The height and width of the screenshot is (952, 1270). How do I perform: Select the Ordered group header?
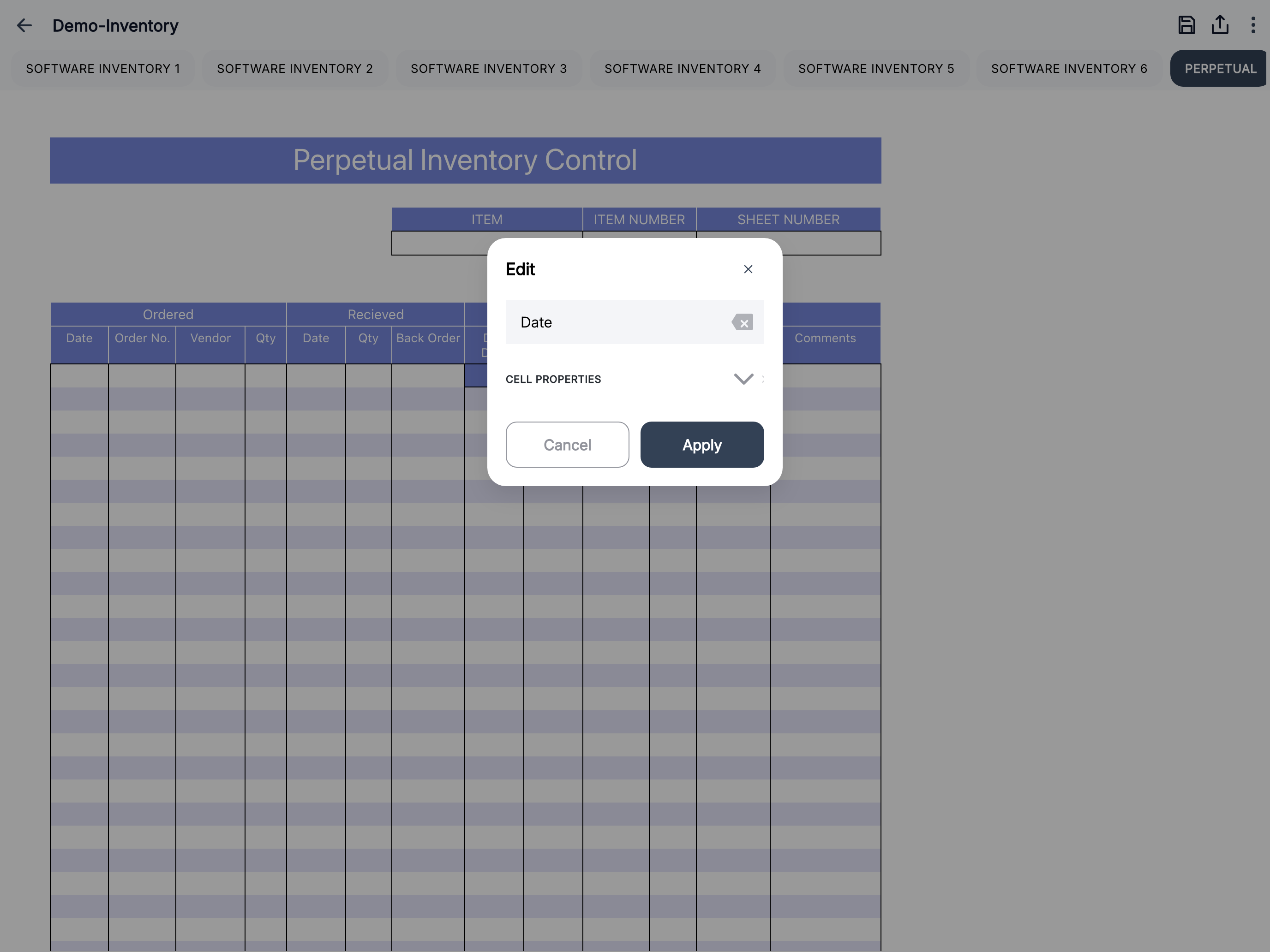pos(168,315)
